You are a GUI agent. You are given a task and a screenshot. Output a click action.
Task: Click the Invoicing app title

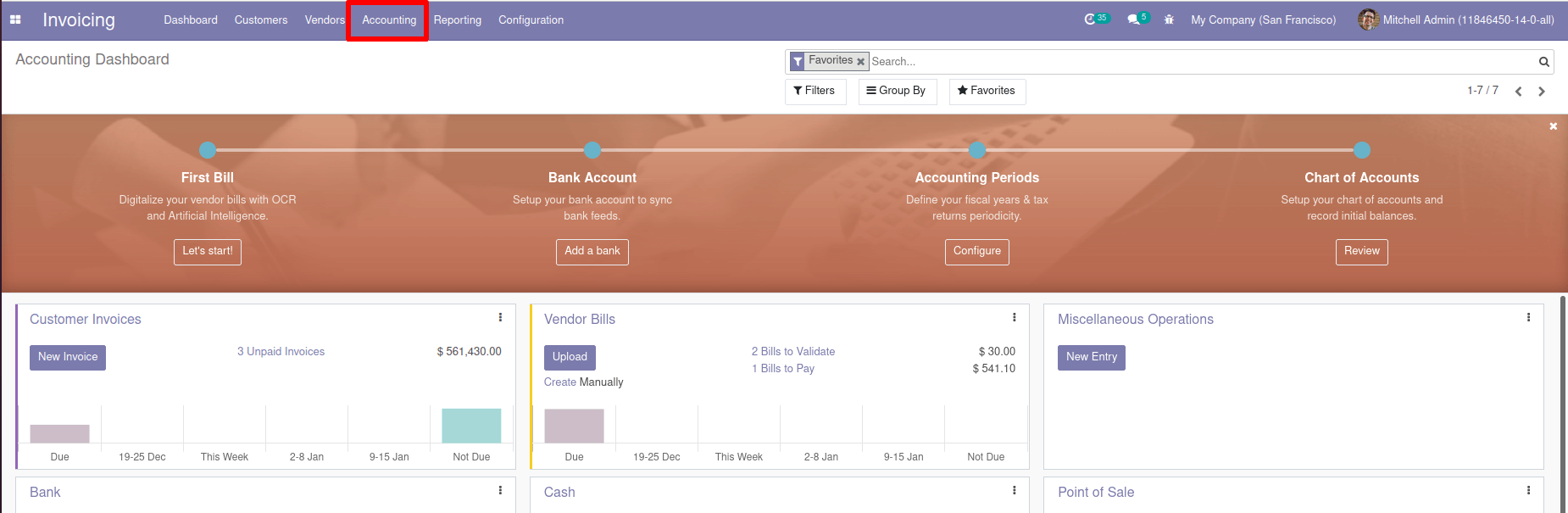point(79,20)
